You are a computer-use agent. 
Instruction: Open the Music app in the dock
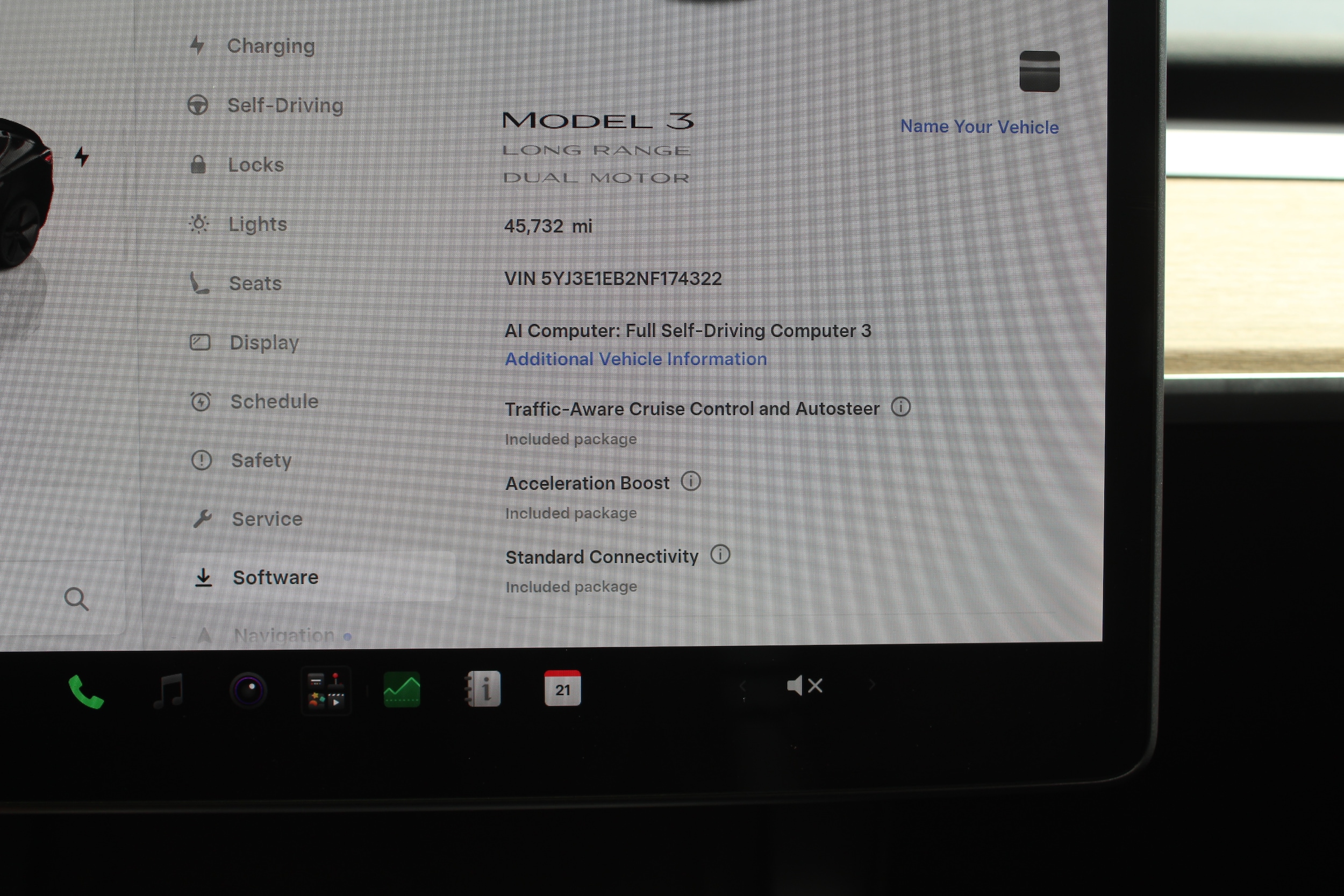point(169,690)
